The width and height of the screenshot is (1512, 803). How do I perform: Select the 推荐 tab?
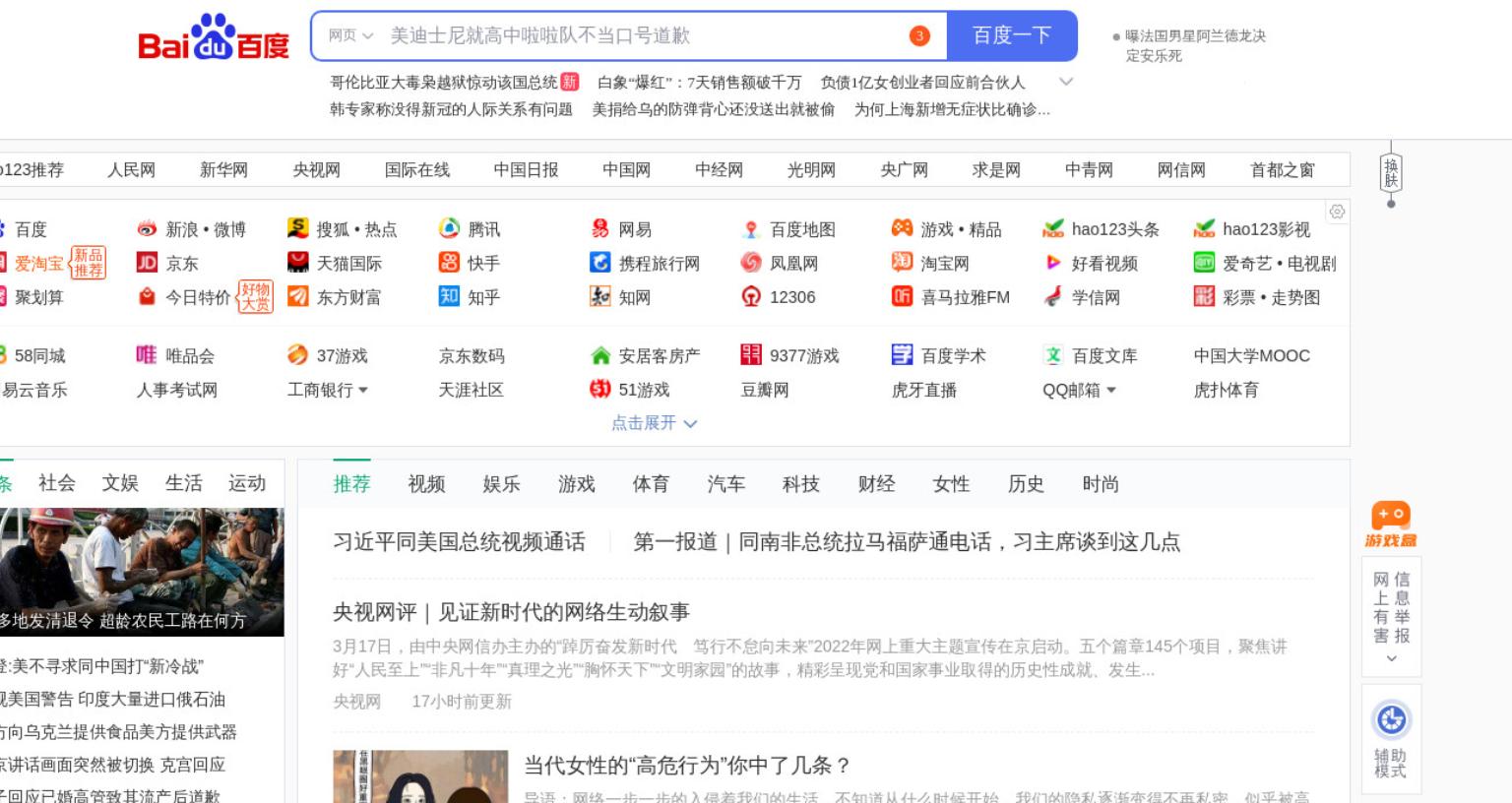point(351,483)
